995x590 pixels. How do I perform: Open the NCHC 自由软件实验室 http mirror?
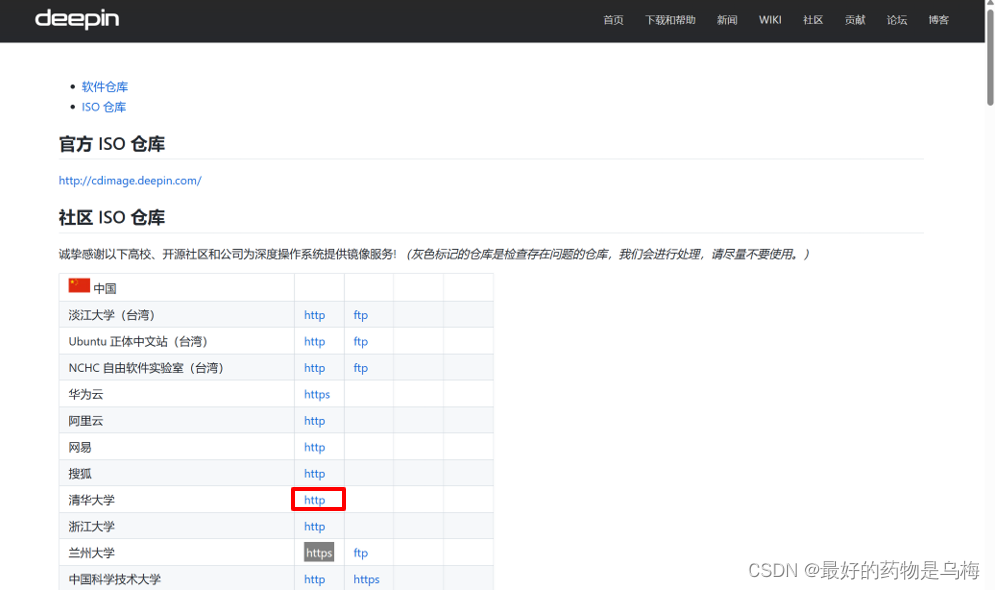tap(315, 367)
